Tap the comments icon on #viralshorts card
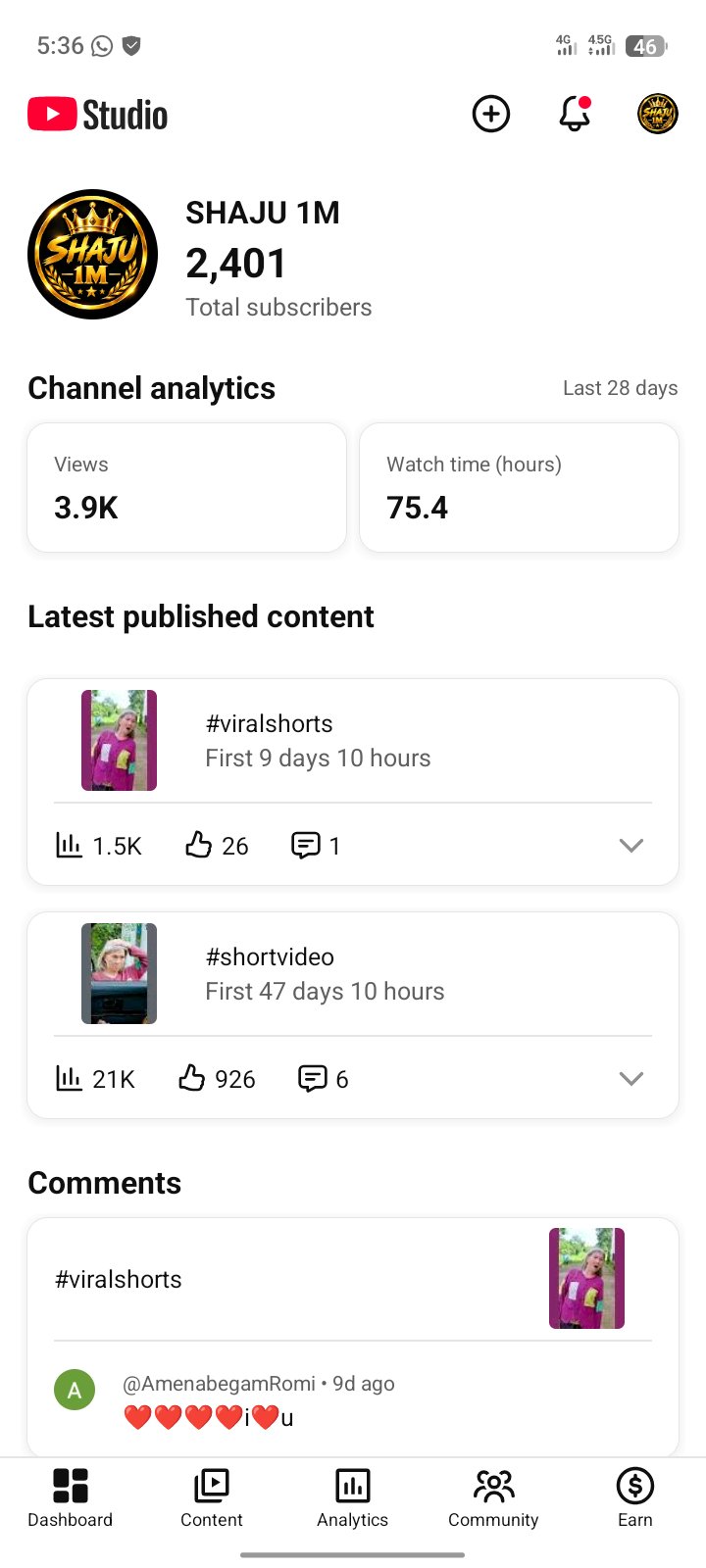The width and height of the screenshot is (706, 1568). [306, 845]
